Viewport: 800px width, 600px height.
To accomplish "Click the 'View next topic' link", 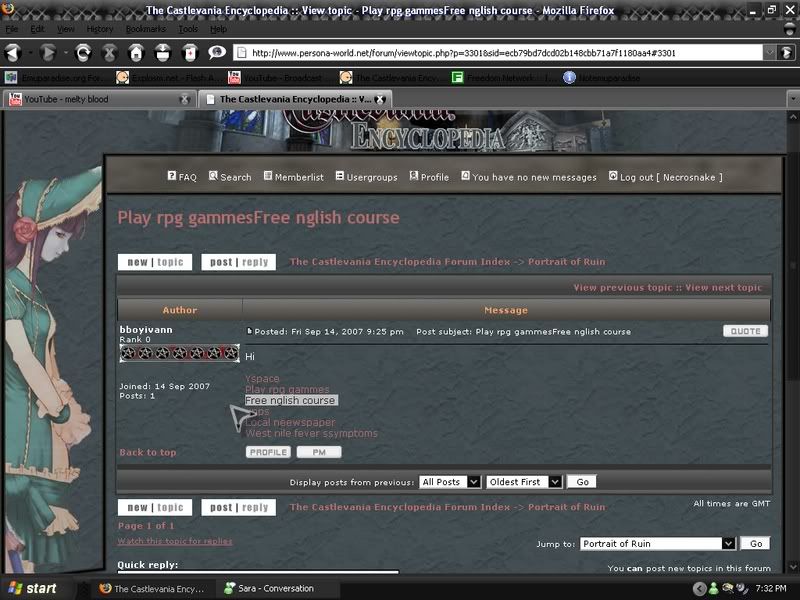I will [723, 287].
